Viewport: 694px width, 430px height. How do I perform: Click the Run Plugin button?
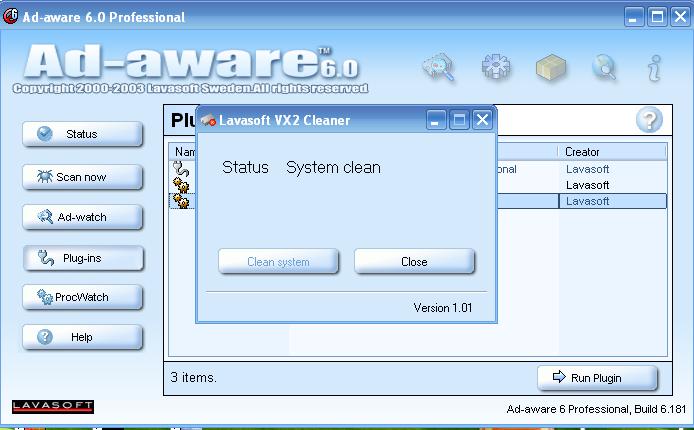(x=597, y=378)
